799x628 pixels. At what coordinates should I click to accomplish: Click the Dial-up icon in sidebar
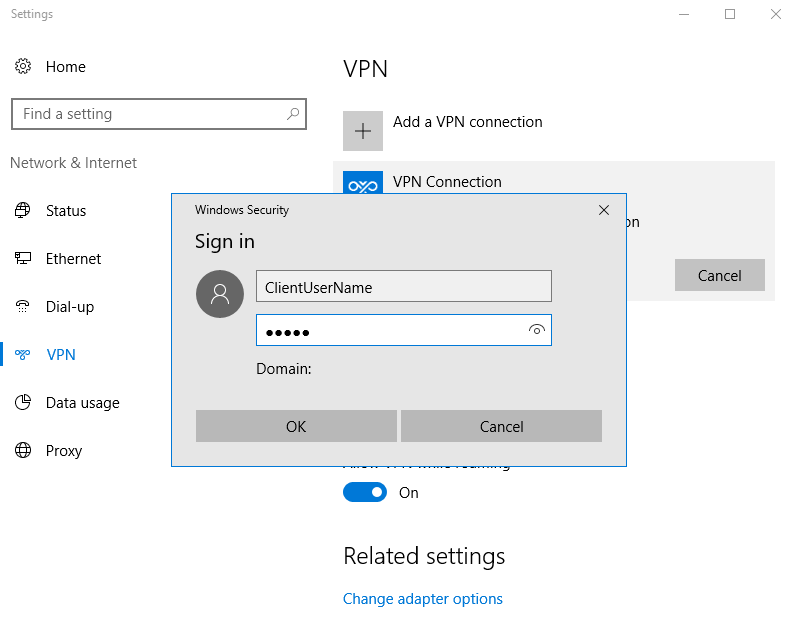(23, 307)
